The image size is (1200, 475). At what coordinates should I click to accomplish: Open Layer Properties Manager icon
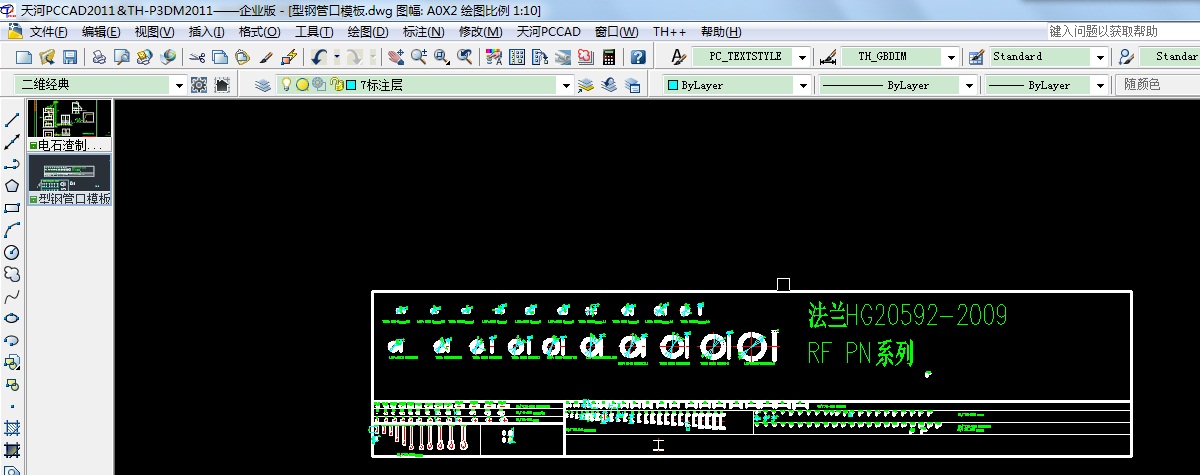[263, 85]
